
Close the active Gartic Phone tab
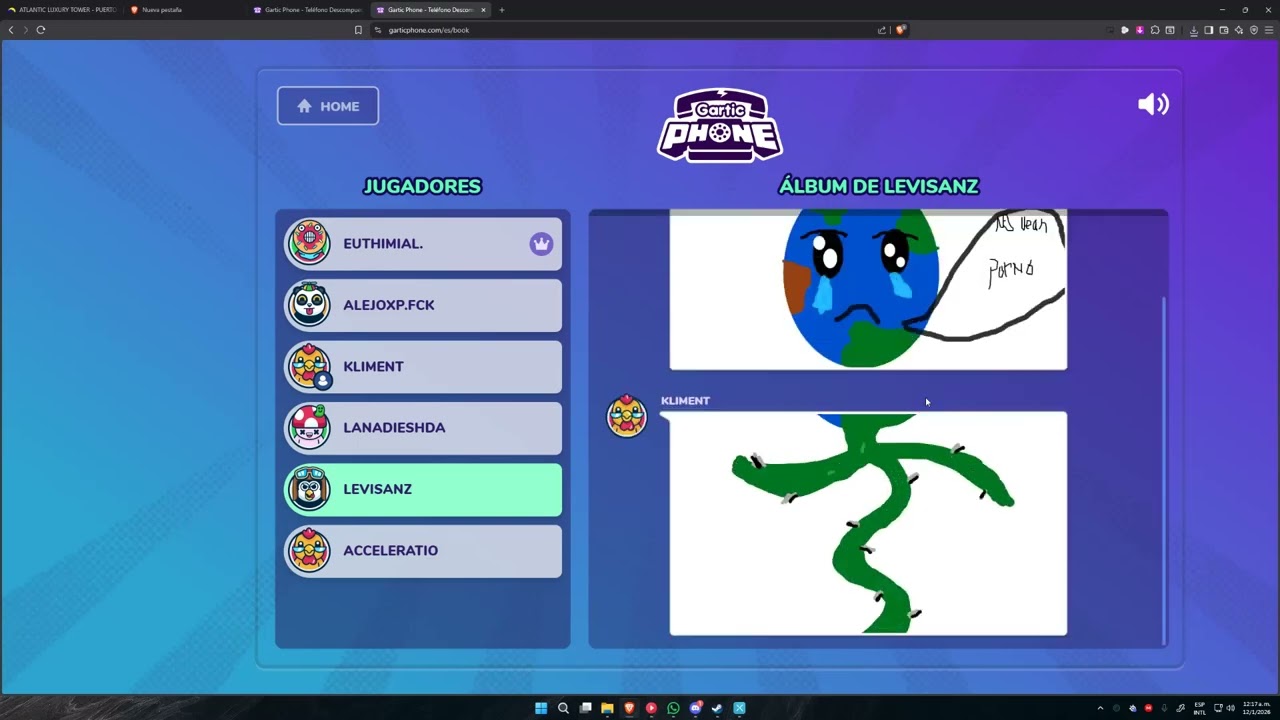click(483, 10)
